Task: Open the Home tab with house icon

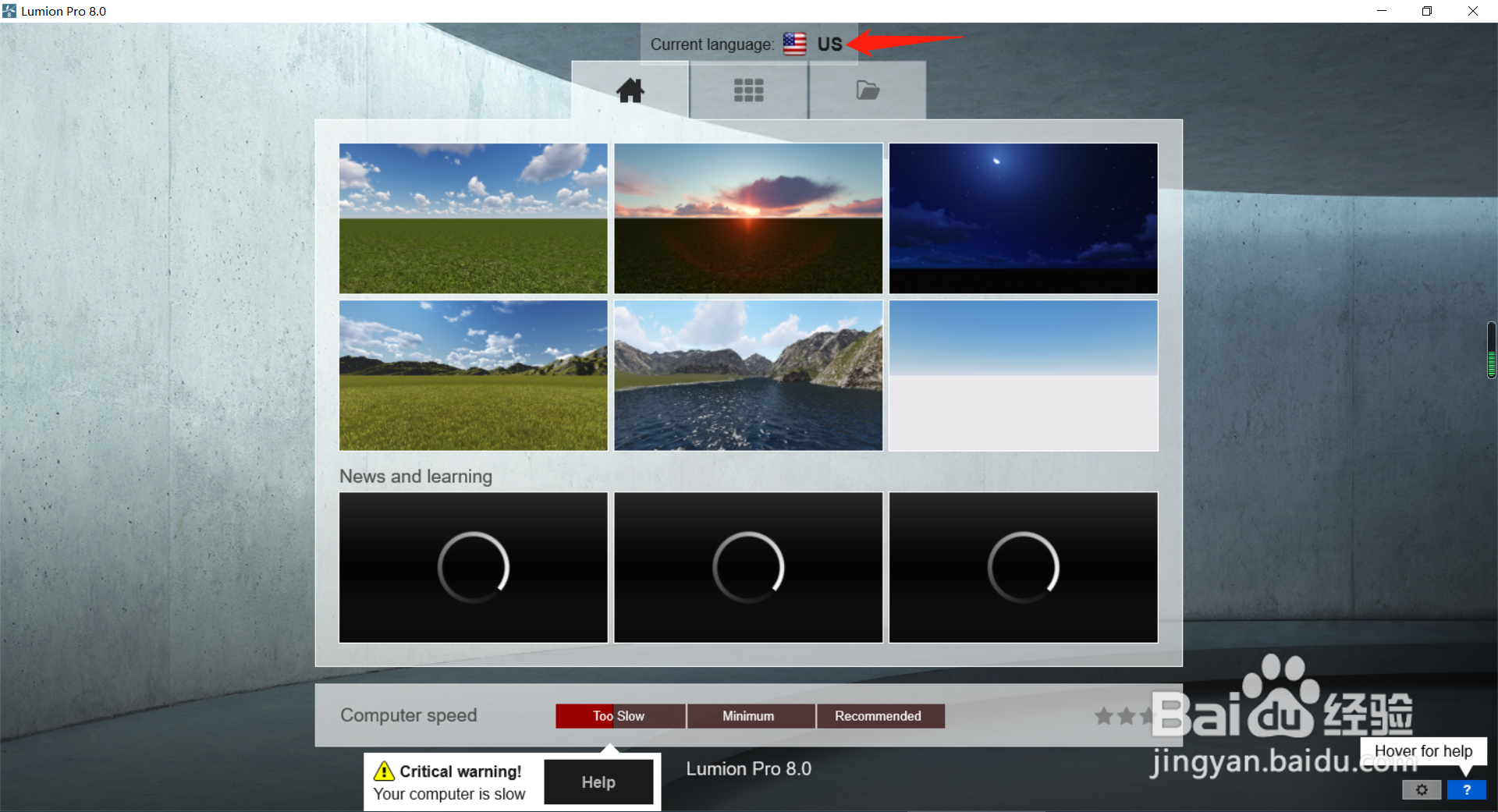Action: [630, 90]
